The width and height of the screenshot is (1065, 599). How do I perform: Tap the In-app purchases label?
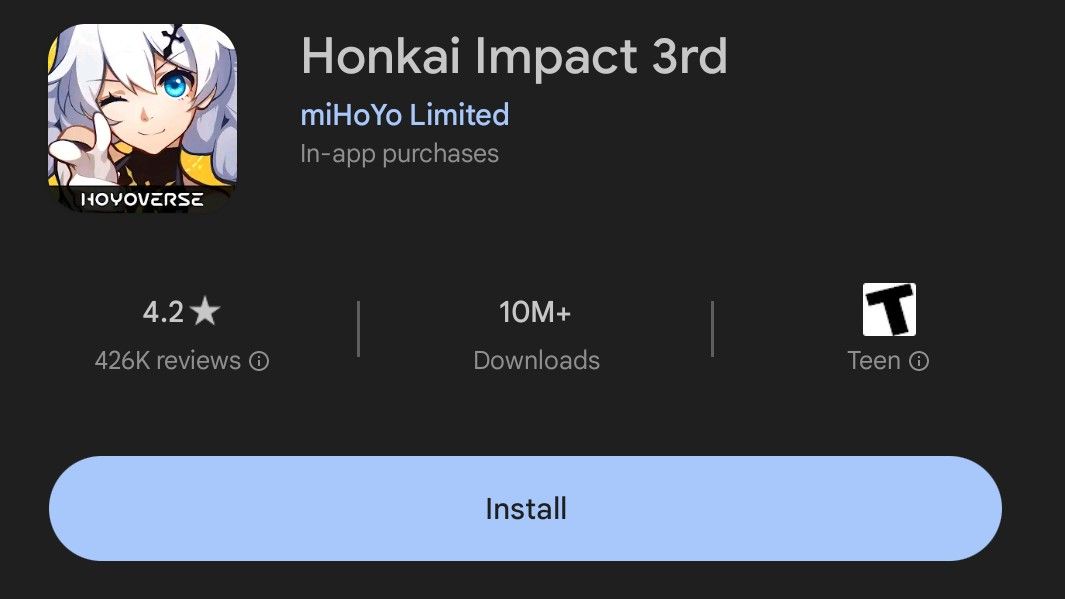(399, 153)
